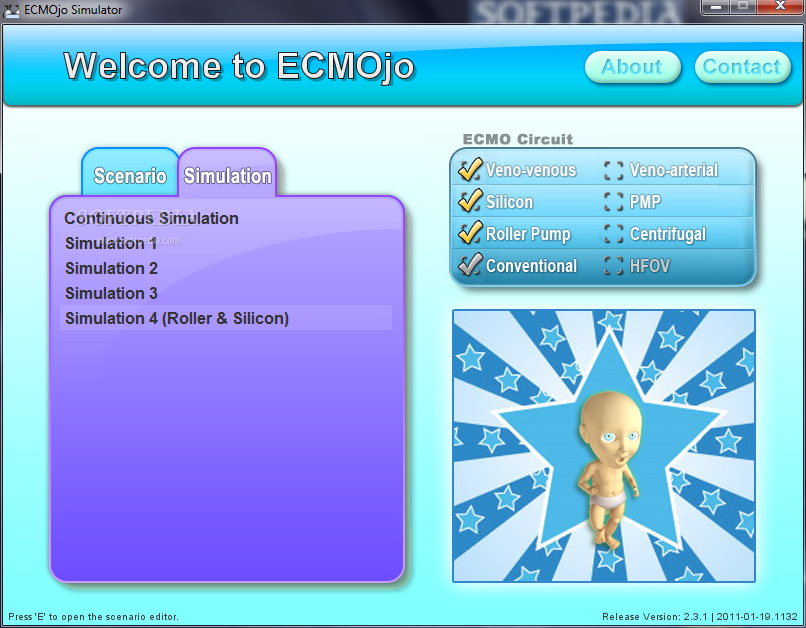Toggle the Roller Pump checkbox
This screenshot has height=628, width=806.
click(x=470, y=234)
